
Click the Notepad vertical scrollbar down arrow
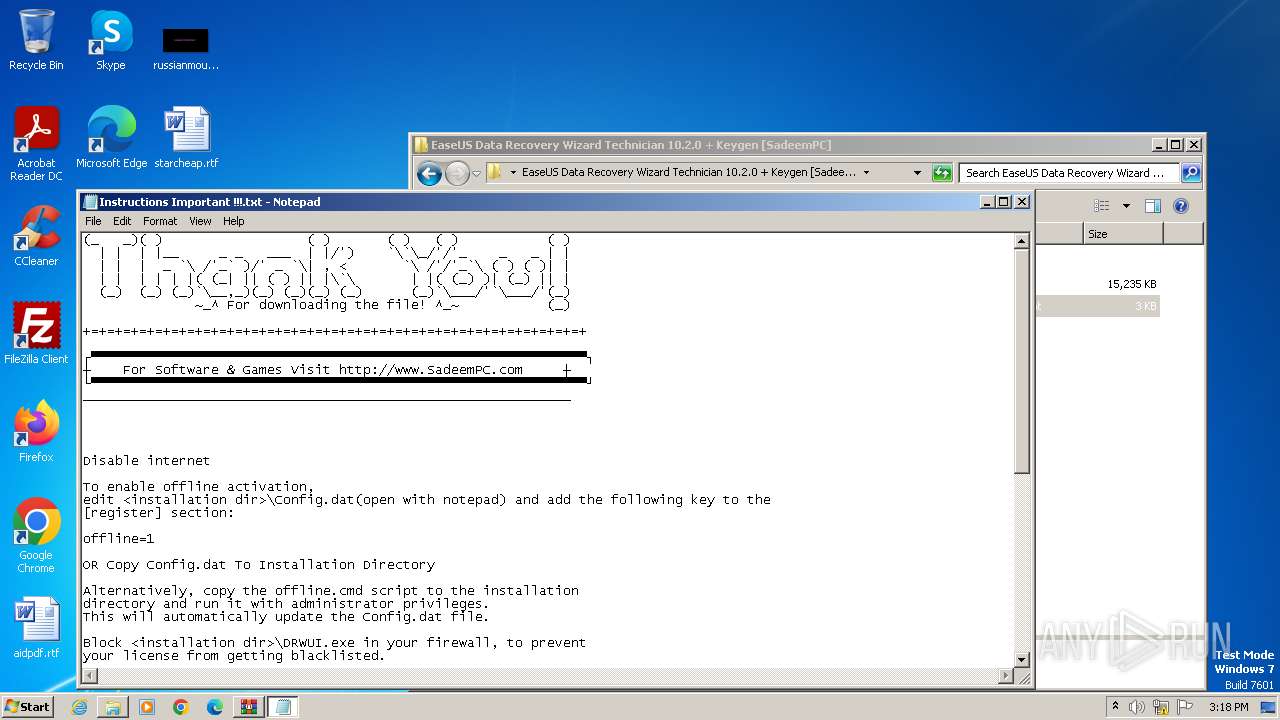click(x=1021, y=660)
